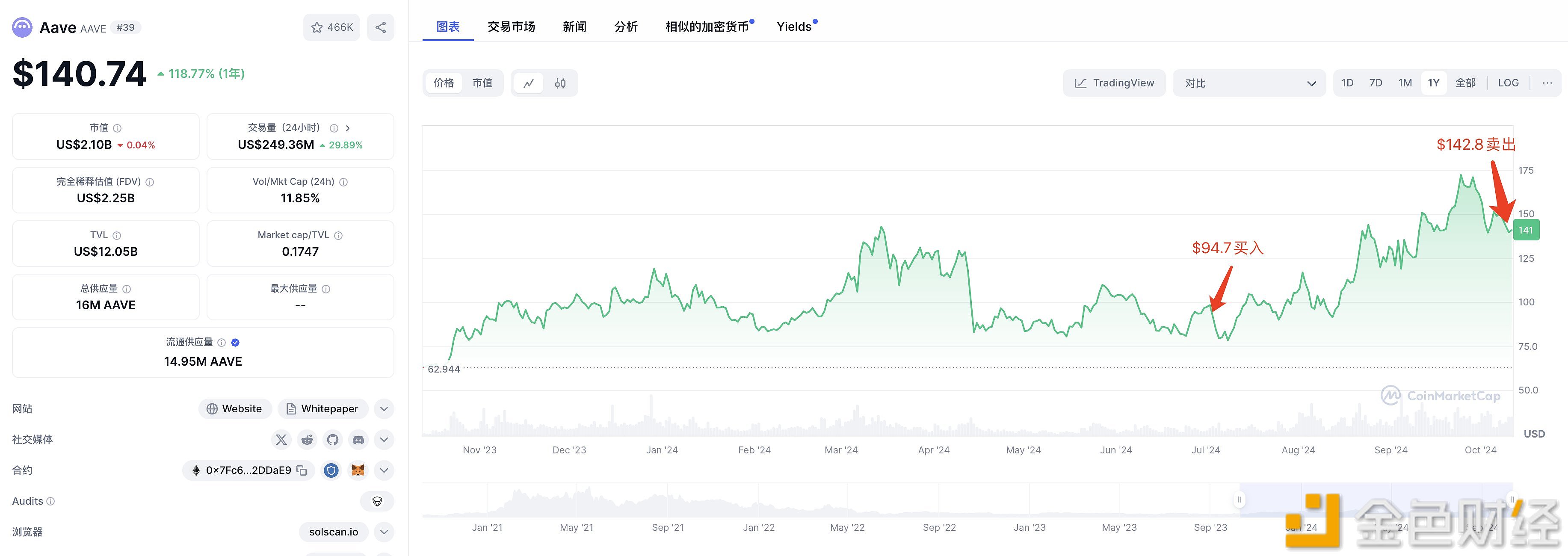Show info tooltip for Audits
Screen dimensions: 1568x556
[50, 501]
